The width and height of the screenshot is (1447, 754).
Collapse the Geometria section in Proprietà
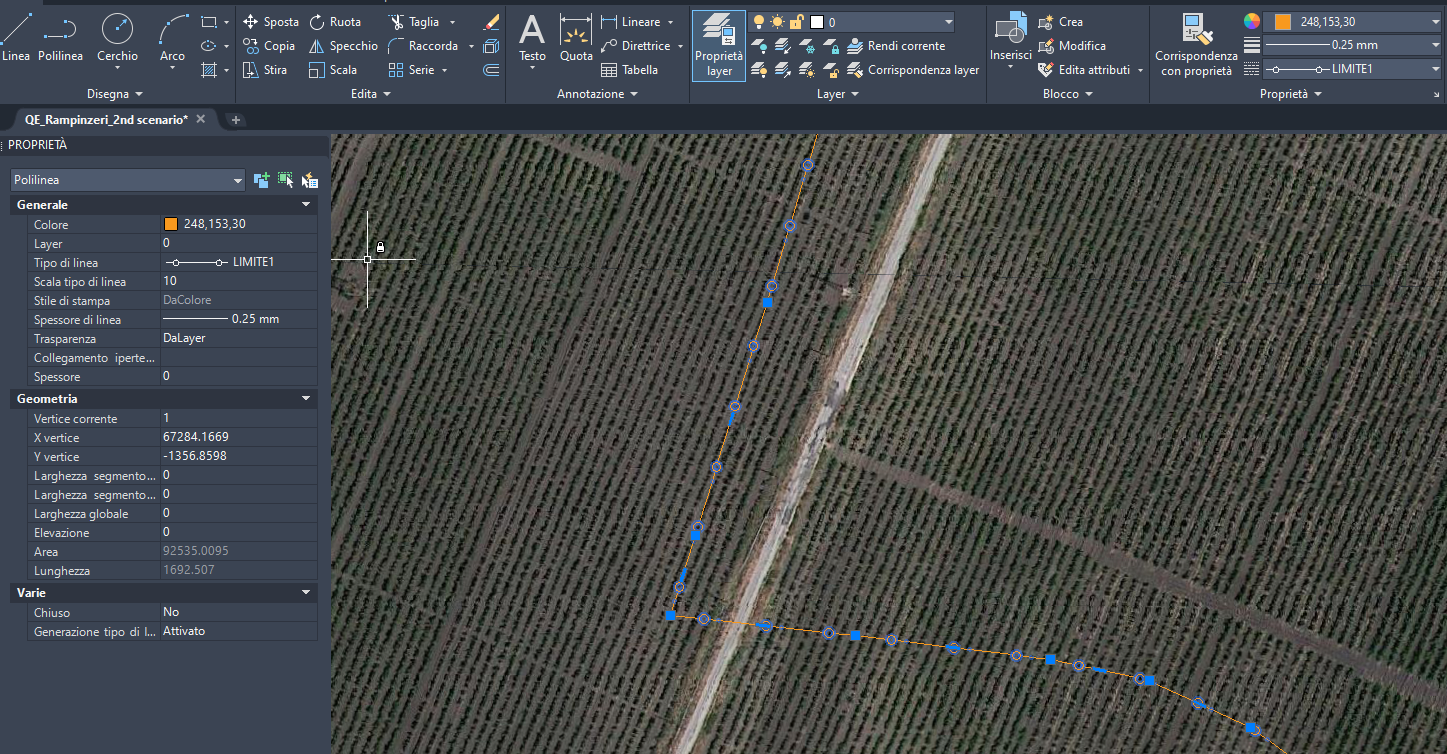[x=307, y=398]
